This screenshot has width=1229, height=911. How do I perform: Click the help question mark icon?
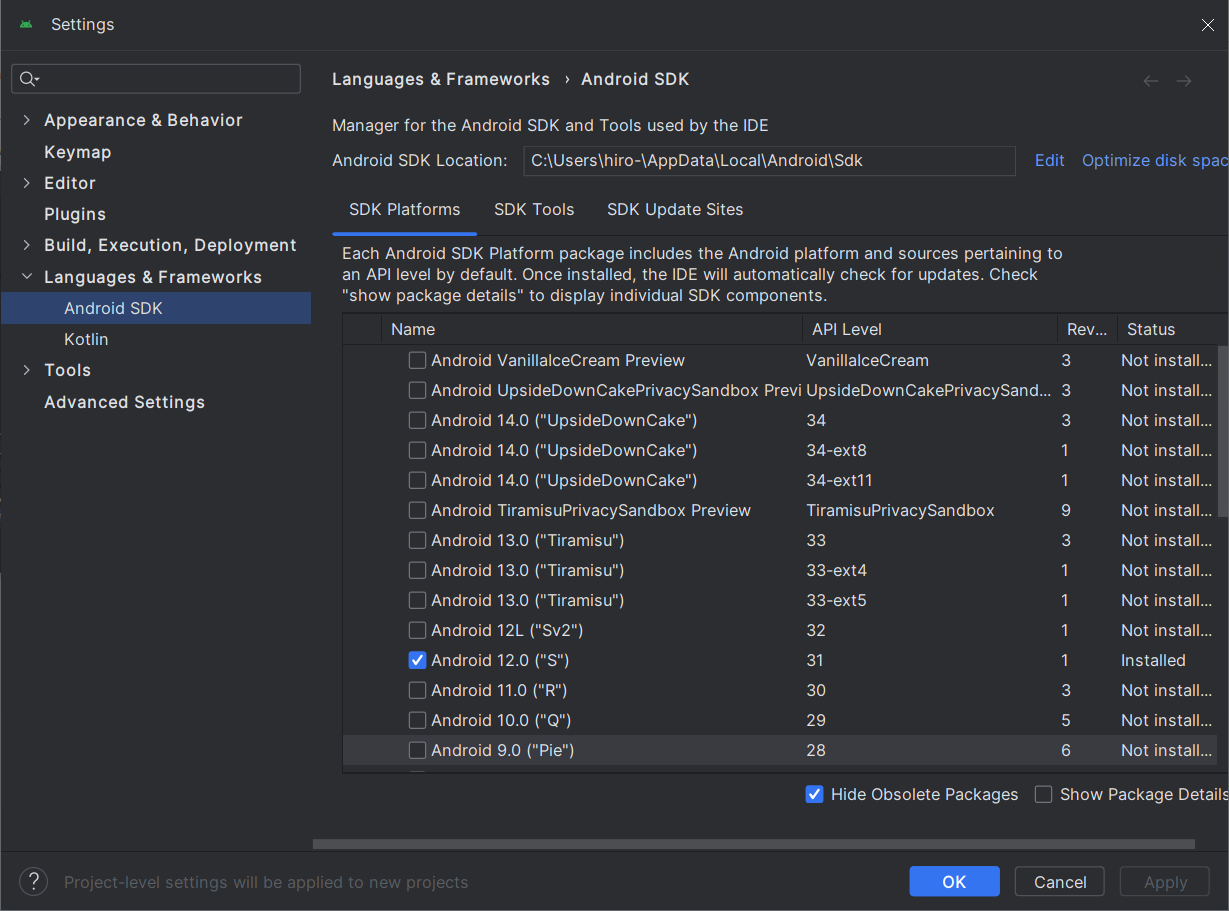pyautogui.click(x=33, y=881)
